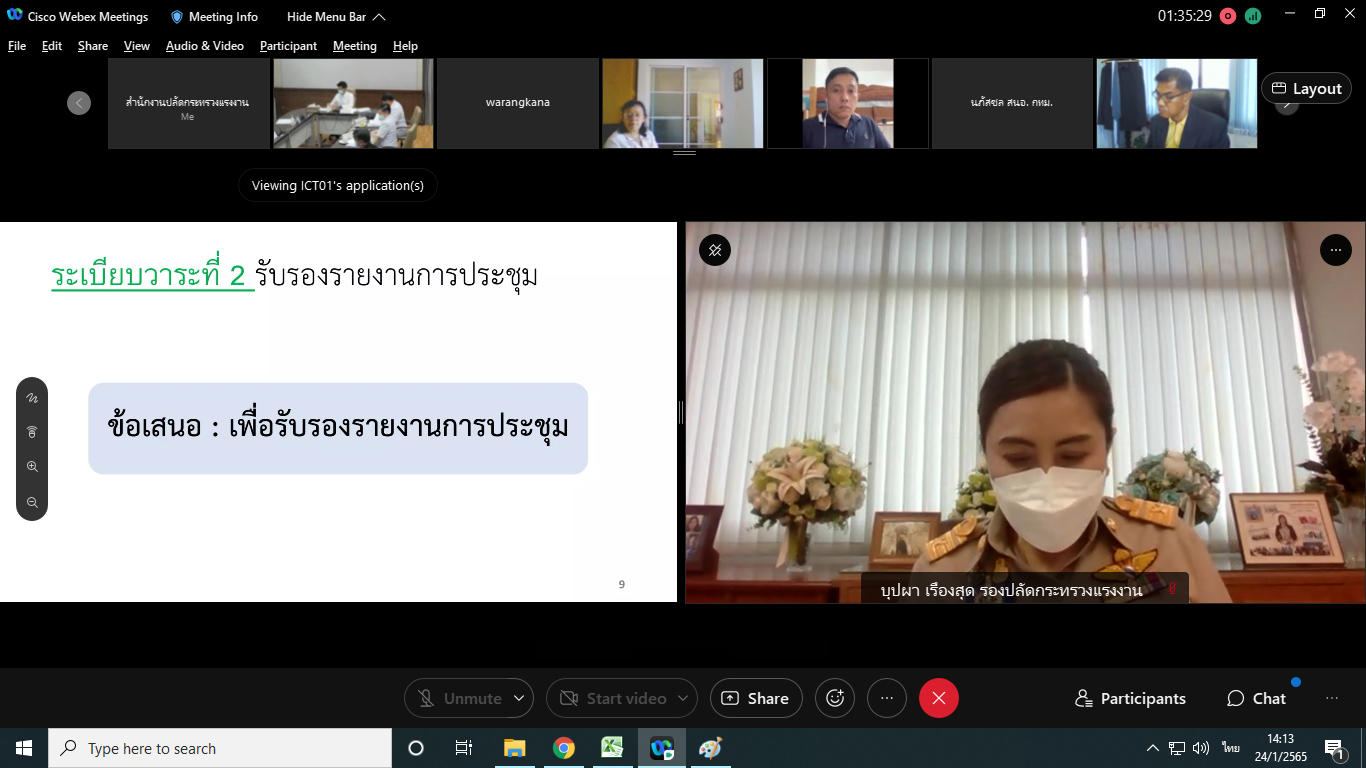Click the Share button
The image size is (1366, 768).
(x=756, y=698)
